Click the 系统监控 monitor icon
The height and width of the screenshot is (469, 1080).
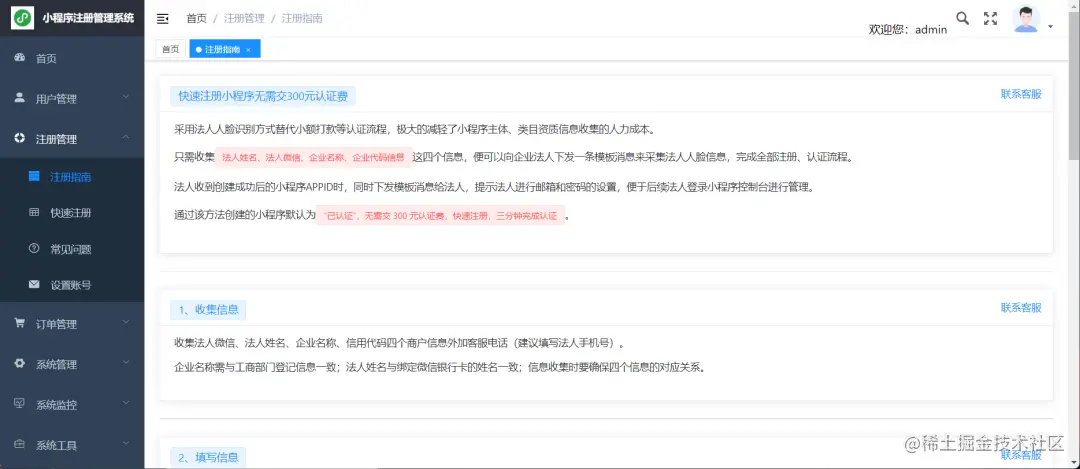click(x=19, y=404)
